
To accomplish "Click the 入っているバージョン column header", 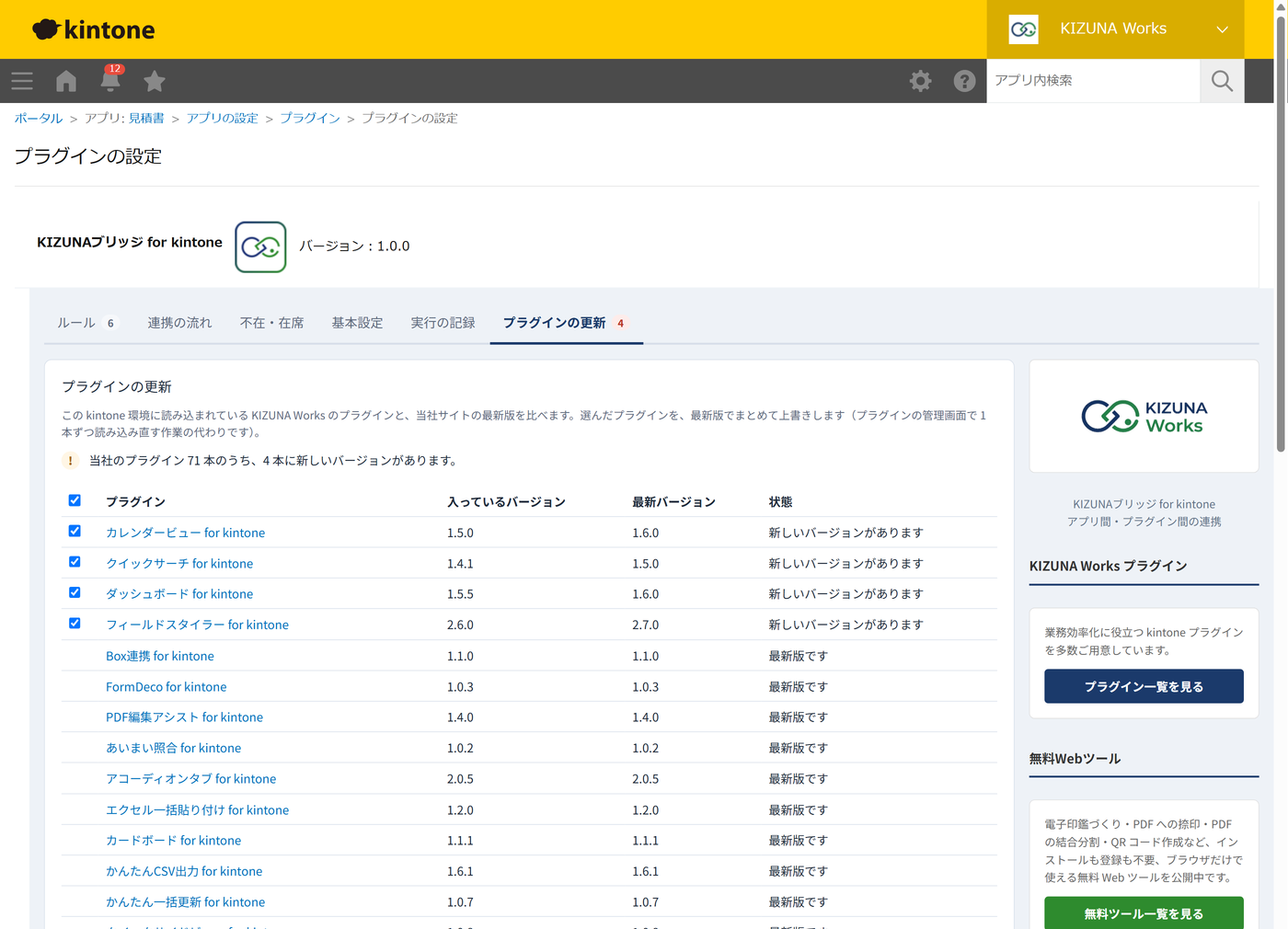I will coord(506,502).
